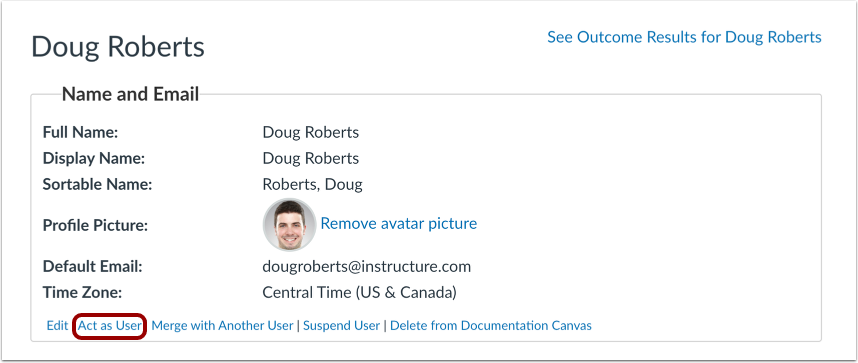Click the value Roberts, Doug
The image size is (858, 363).
[x=312, y=185]
